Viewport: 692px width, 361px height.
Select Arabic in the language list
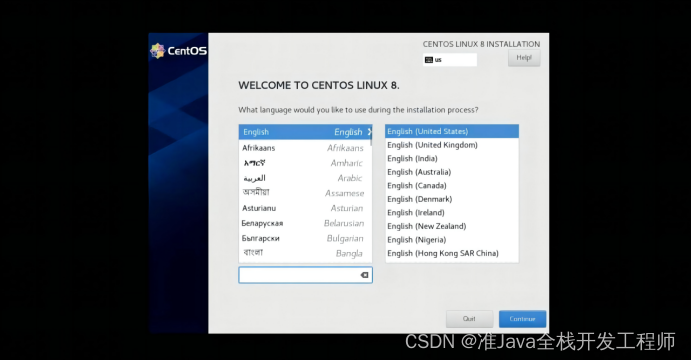coord(305,178)
